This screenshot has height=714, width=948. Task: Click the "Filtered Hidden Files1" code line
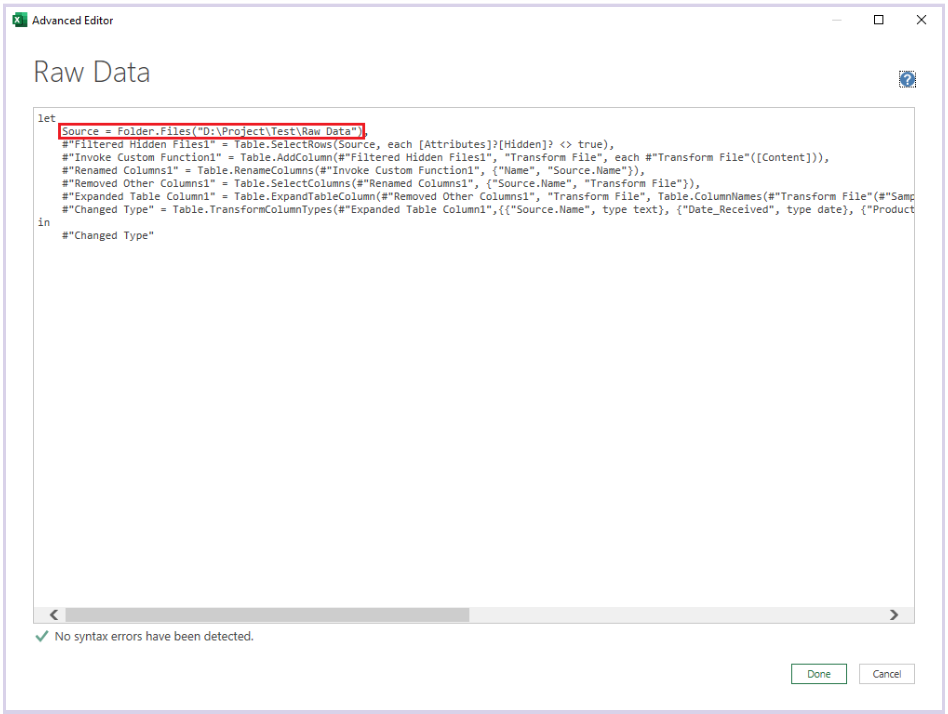[338, 144]
